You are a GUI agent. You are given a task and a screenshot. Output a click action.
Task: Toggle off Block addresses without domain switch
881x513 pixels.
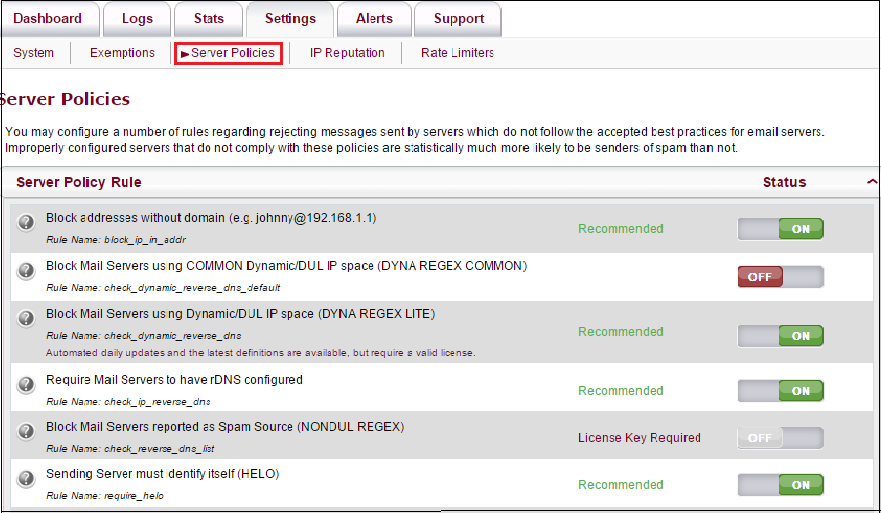pyautogui.click(x=780, y=229)
